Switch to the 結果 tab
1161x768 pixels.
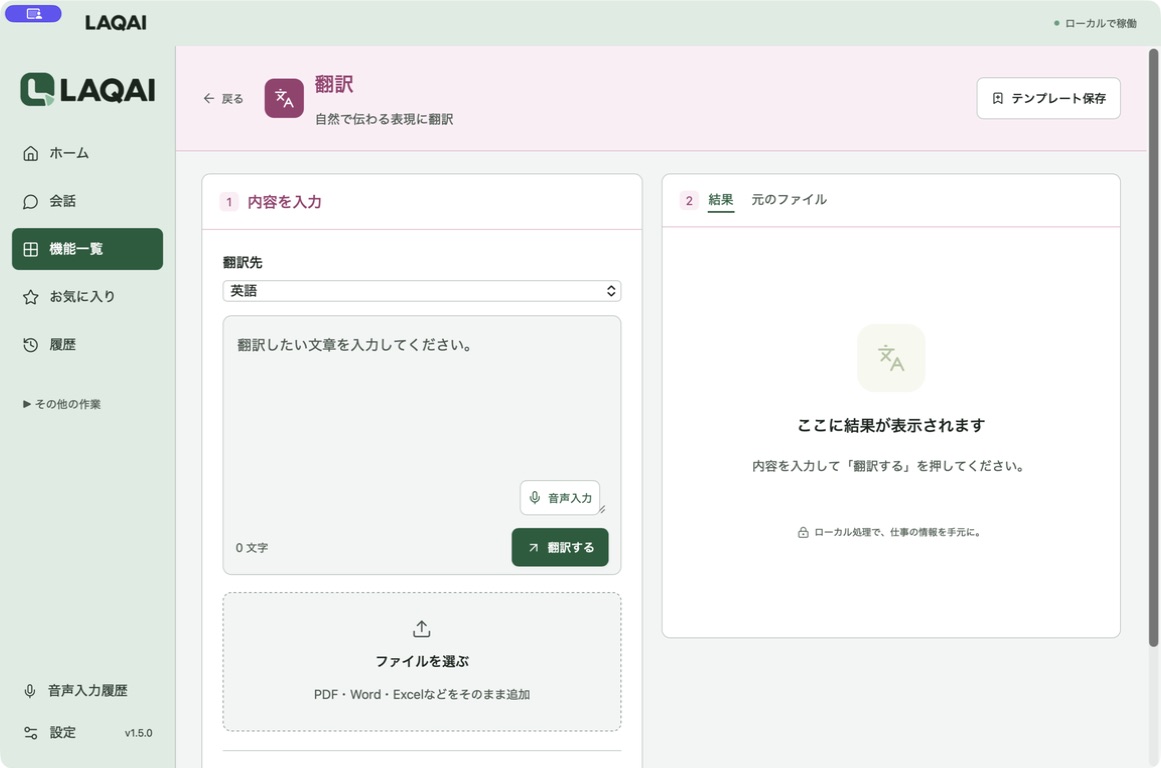(x=720, y=200)
